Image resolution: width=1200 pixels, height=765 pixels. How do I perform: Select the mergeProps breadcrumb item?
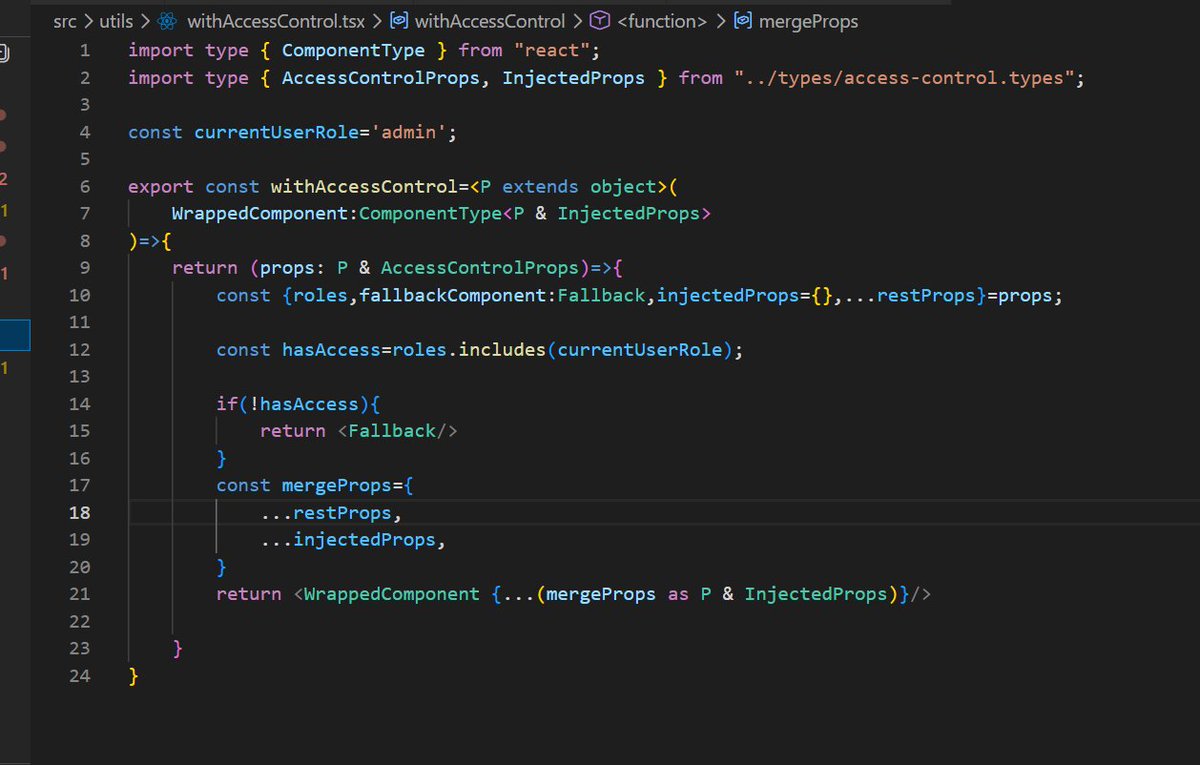[x=809, y=20]
